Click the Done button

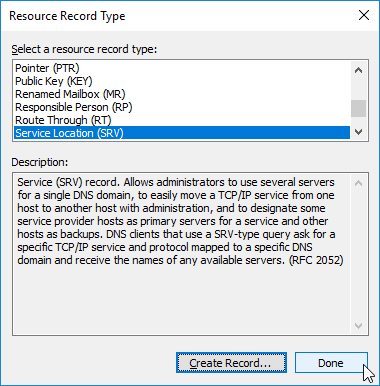(x=331, y=363)
